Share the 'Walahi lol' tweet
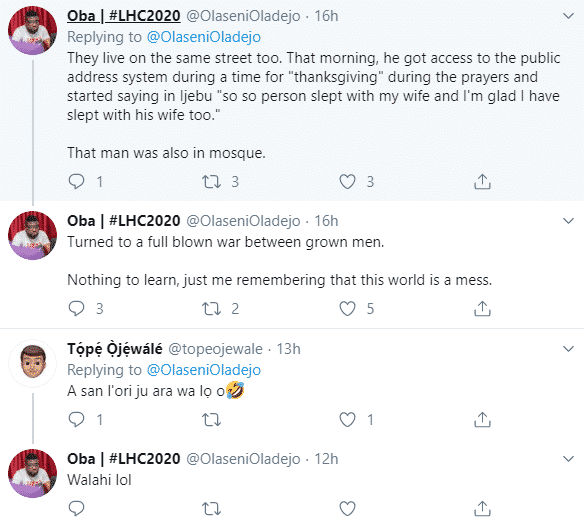The height and width of the screenshot is (524, 584). 482,508
